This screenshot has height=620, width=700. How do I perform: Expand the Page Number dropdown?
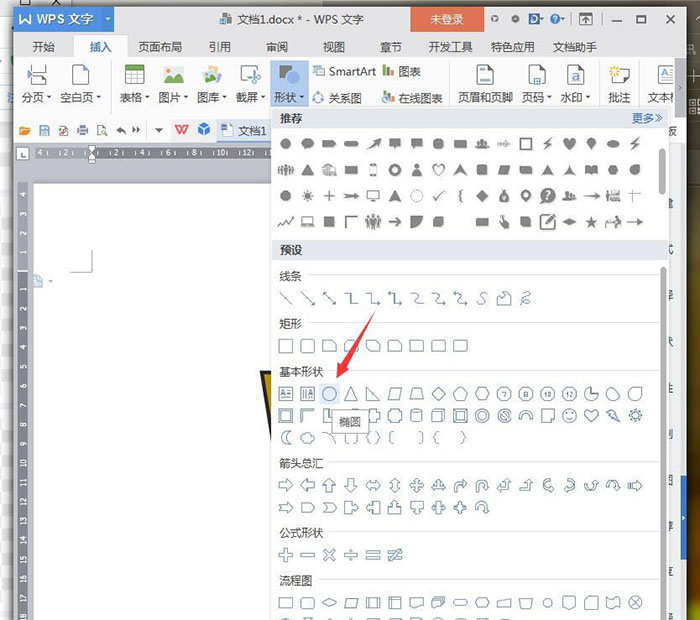pyautogui.click(x=537, y=85)
